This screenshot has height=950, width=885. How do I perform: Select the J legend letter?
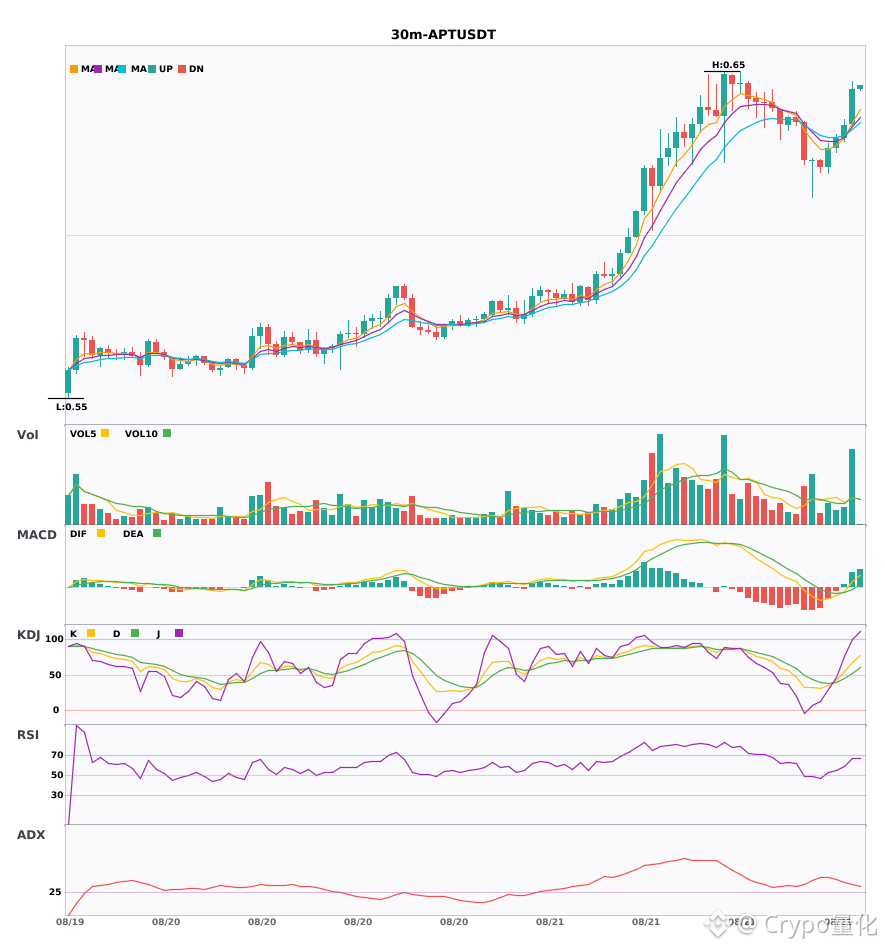158,634
